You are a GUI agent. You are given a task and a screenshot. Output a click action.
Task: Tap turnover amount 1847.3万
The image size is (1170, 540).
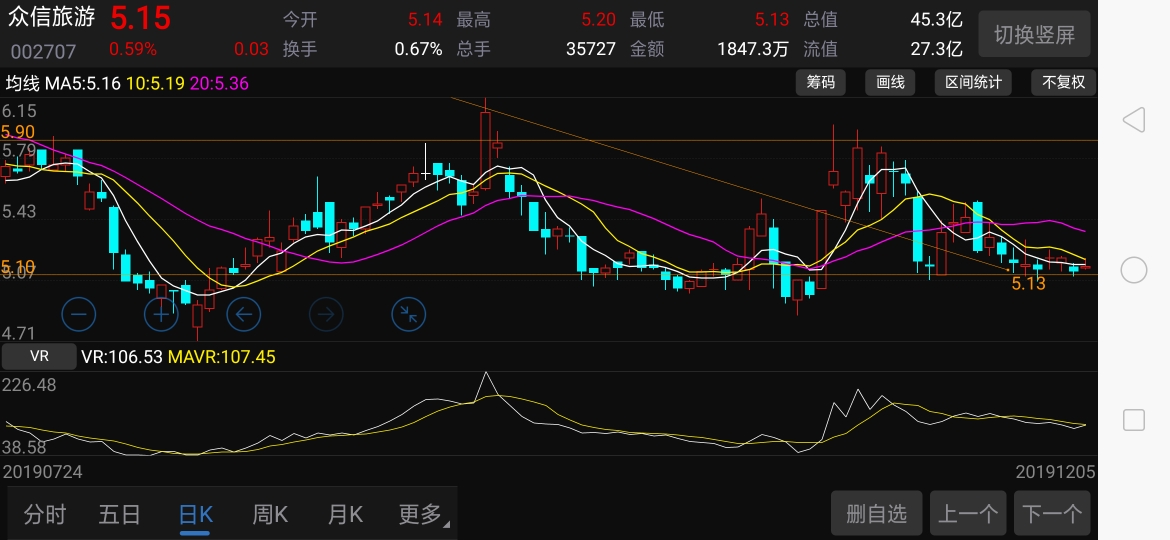753,49
